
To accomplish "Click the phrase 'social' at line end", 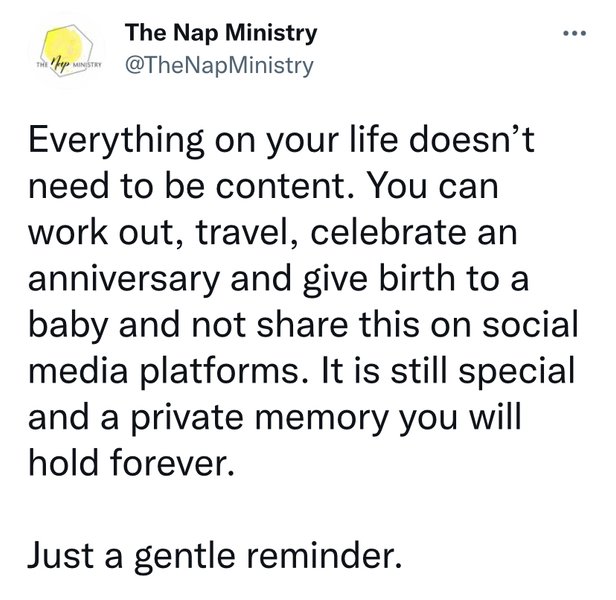I will (530, 325).
